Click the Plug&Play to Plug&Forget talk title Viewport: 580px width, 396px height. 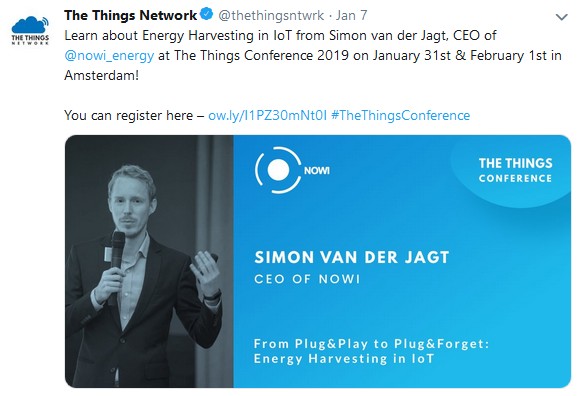[371, 351]
